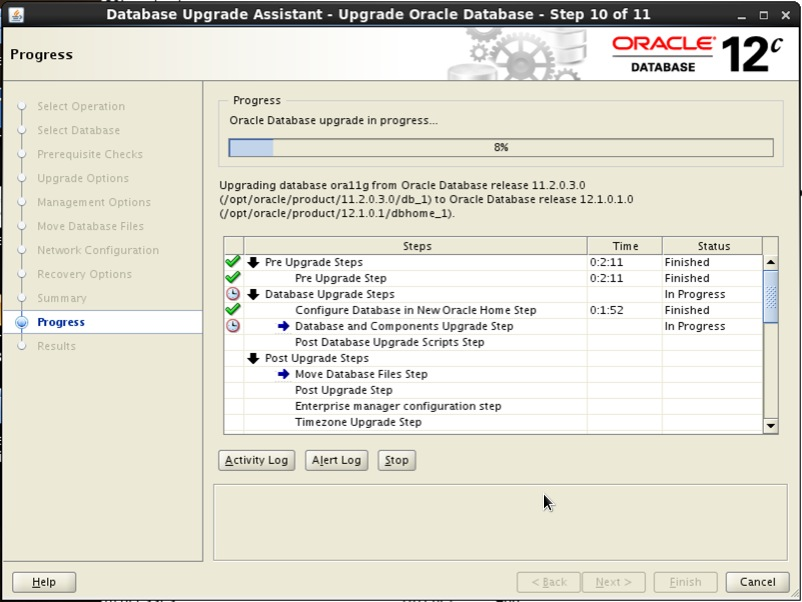This screenshot has height=602, width=802.
Task: Click the steps table scroll down arrow
Action: pos(771,426)
